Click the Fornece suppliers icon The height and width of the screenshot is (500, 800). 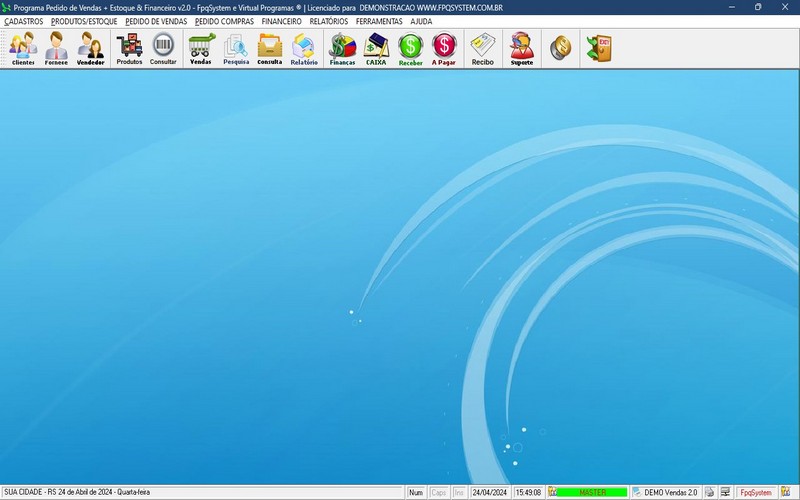[x=57, y=47]
